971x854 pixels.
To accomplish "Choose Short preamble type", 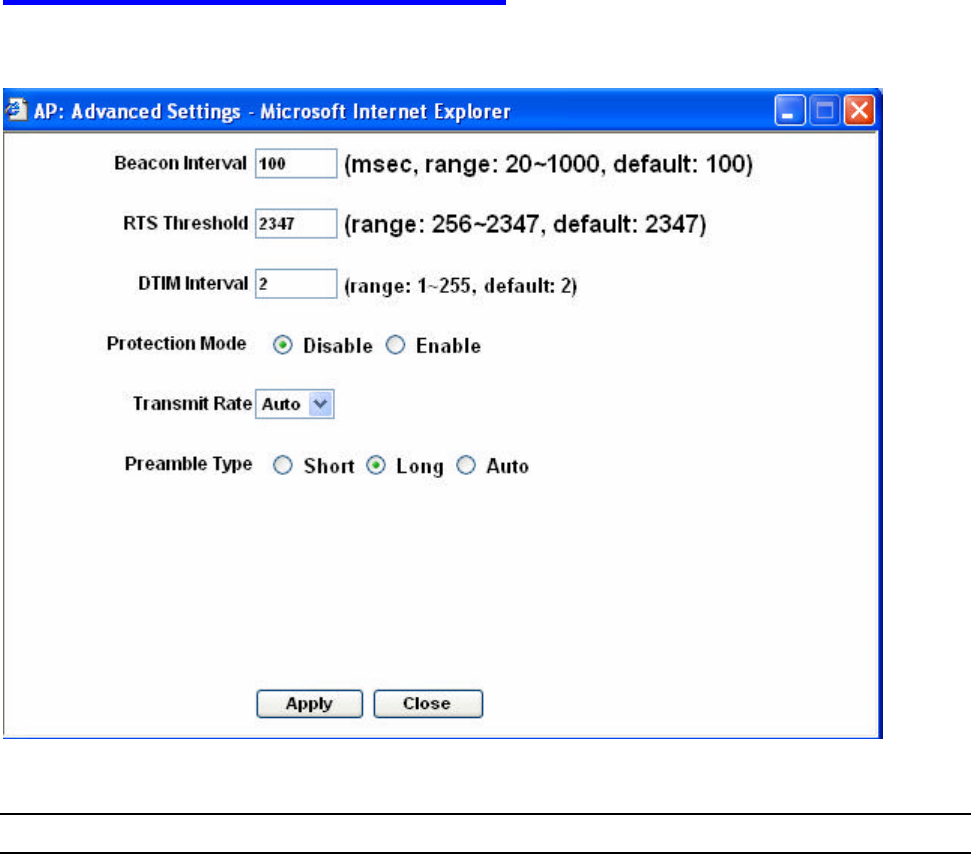I will [x=282, y=465].
